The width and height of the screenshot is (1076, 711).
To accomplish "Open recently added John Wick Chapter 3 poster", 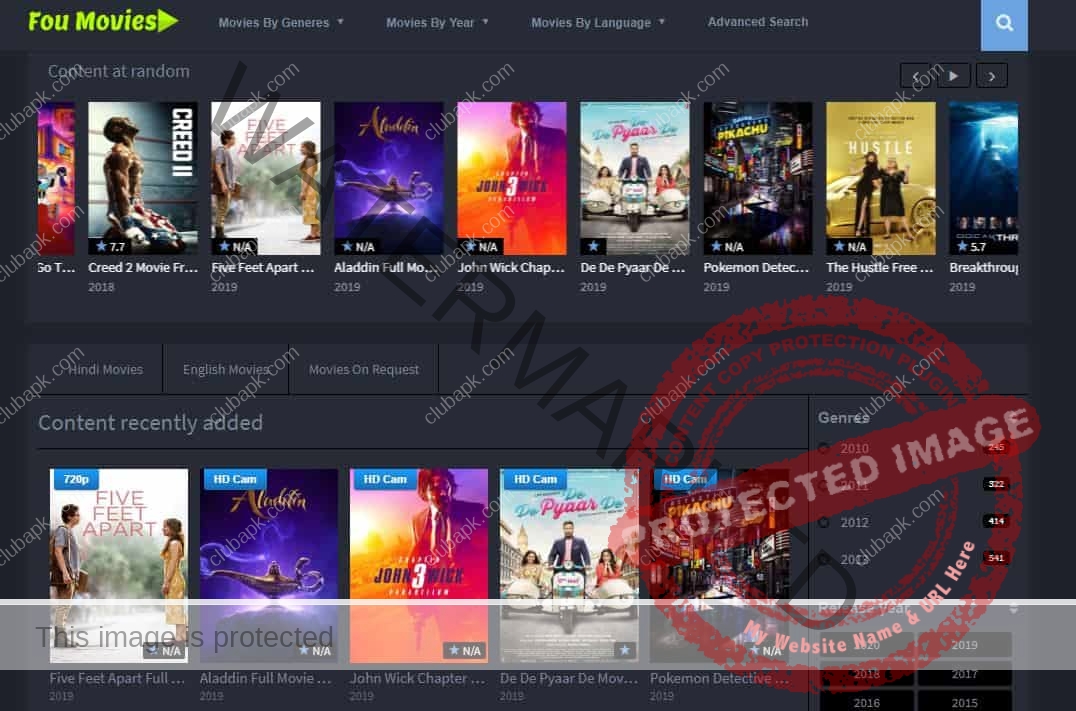I will click(x=419, y=566).
